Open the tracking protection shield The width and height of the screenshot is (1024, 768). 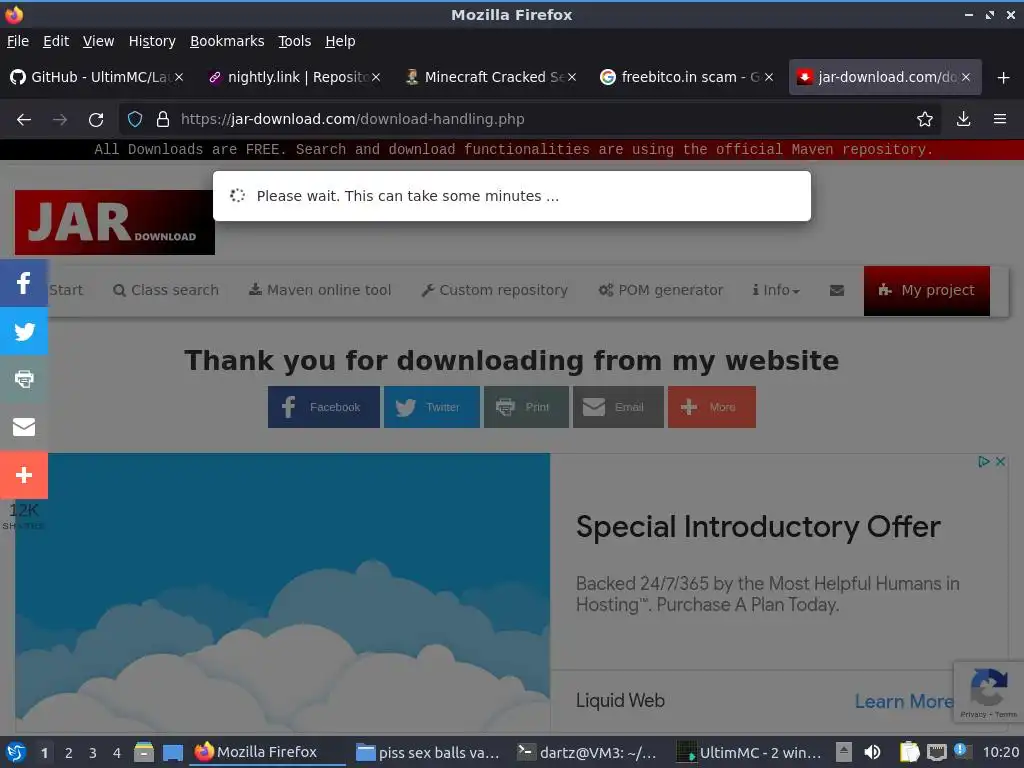(135, 119)
